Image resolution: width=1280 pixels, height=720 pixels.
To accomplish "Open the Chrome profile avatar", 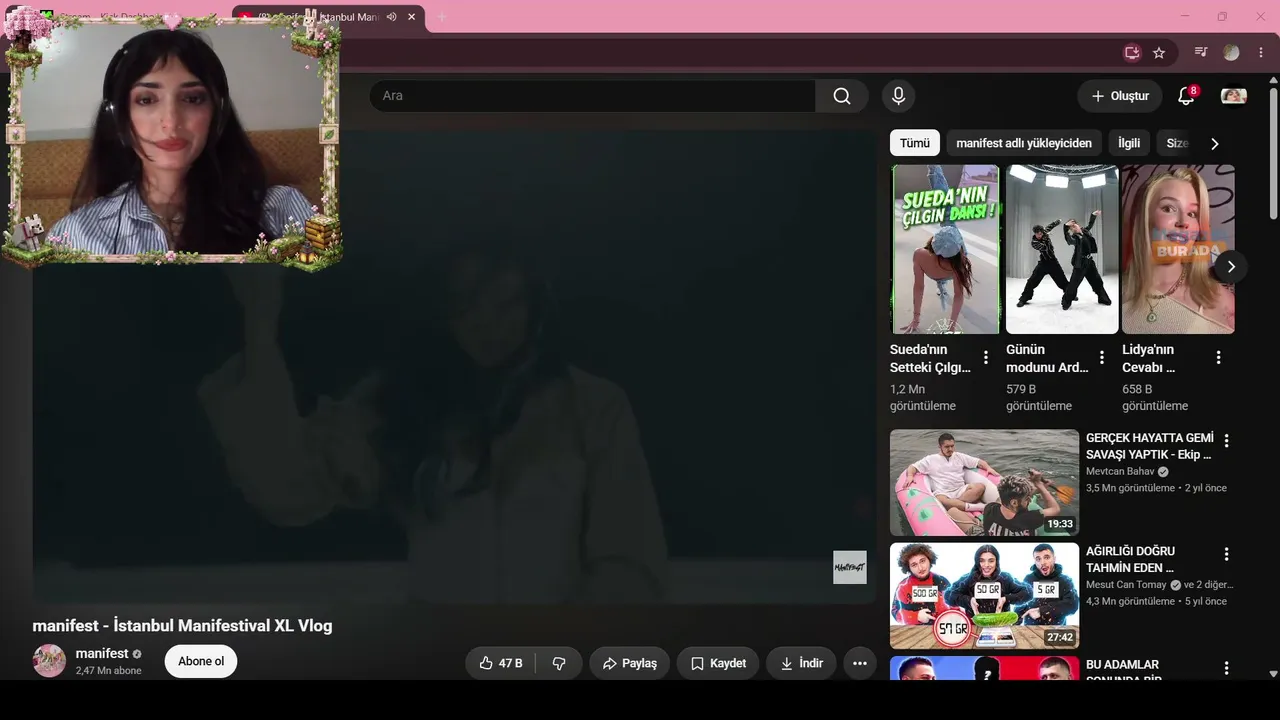I will [x=1231, y=52].
